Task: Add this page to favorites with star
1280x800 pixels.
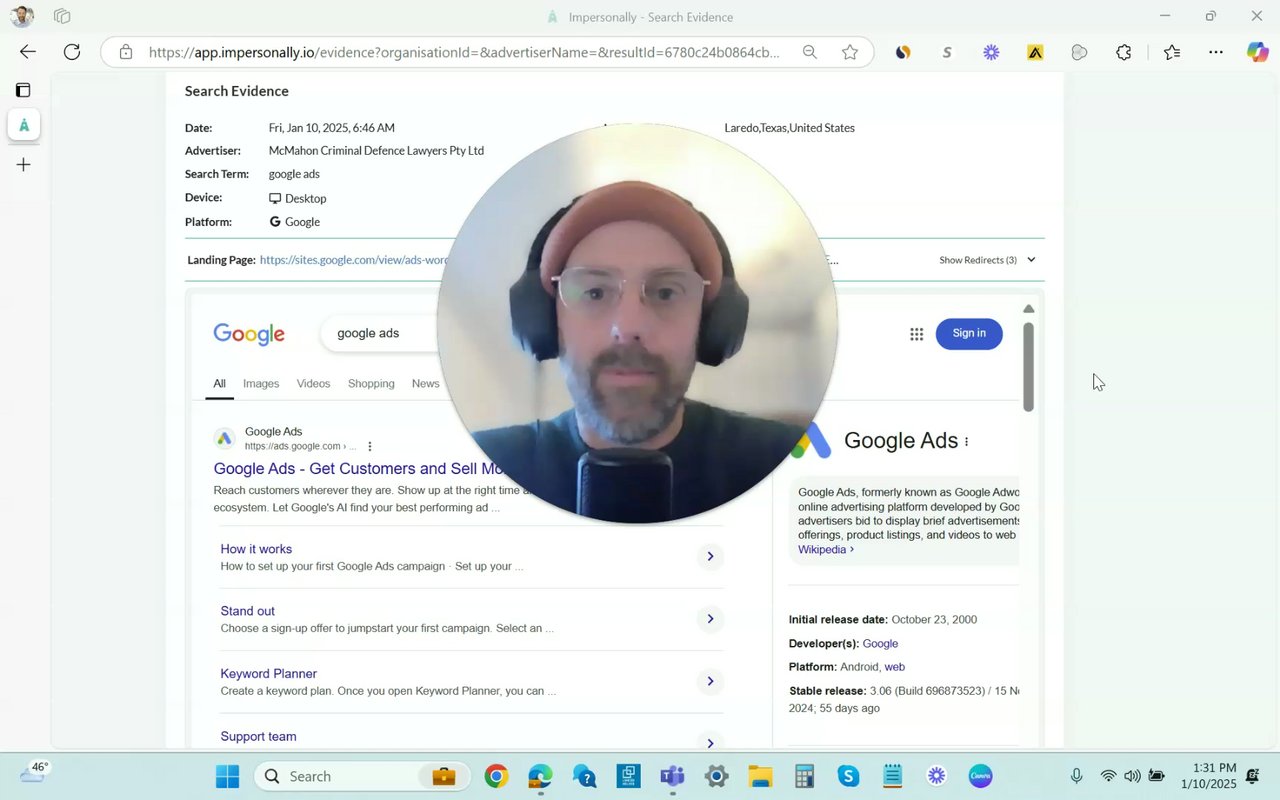Action: (x=849, y=52)
